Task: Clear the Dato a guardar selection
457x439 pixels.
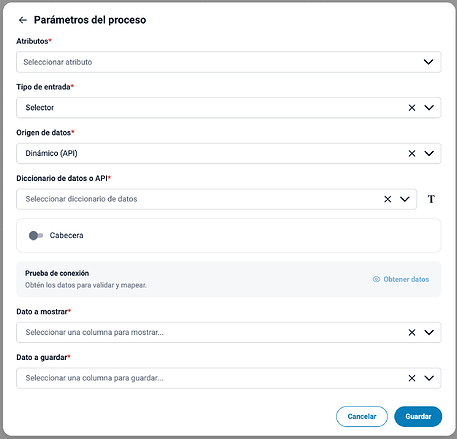Action: 412,378
